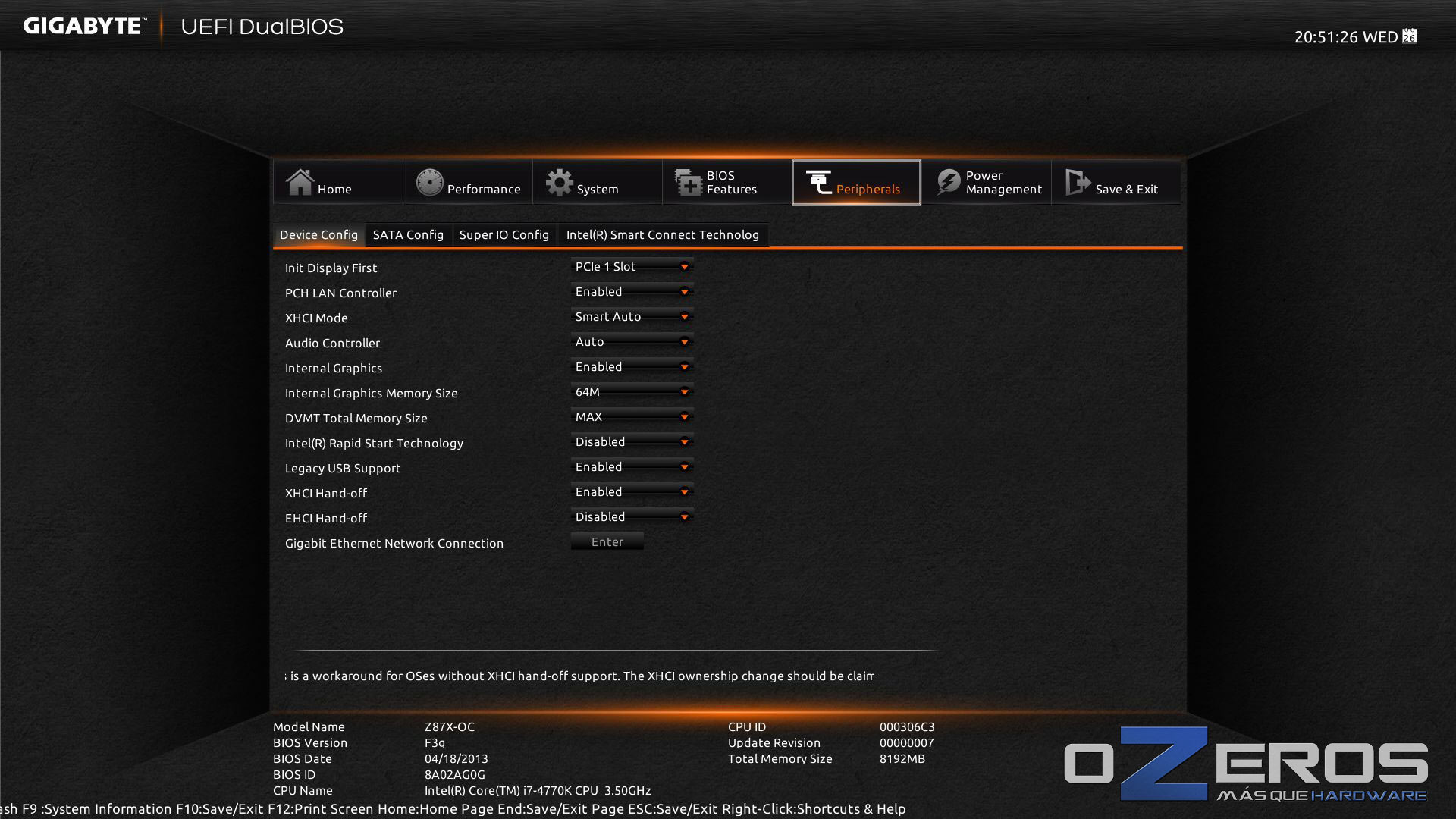Viewport: 1456px width, 819px height.
Task: Click the Init Display First label
Action: 331,268
